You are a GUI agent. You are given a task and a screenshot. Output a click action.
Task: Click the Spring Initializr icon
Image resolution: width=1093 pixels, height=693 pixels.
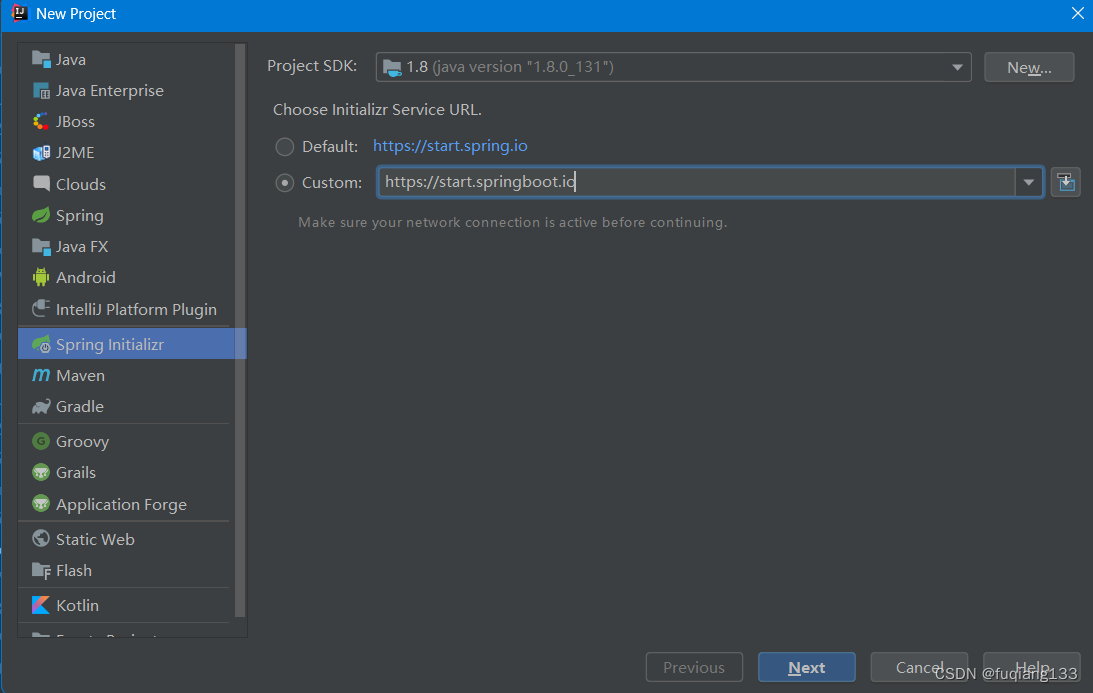click(41, 344)
